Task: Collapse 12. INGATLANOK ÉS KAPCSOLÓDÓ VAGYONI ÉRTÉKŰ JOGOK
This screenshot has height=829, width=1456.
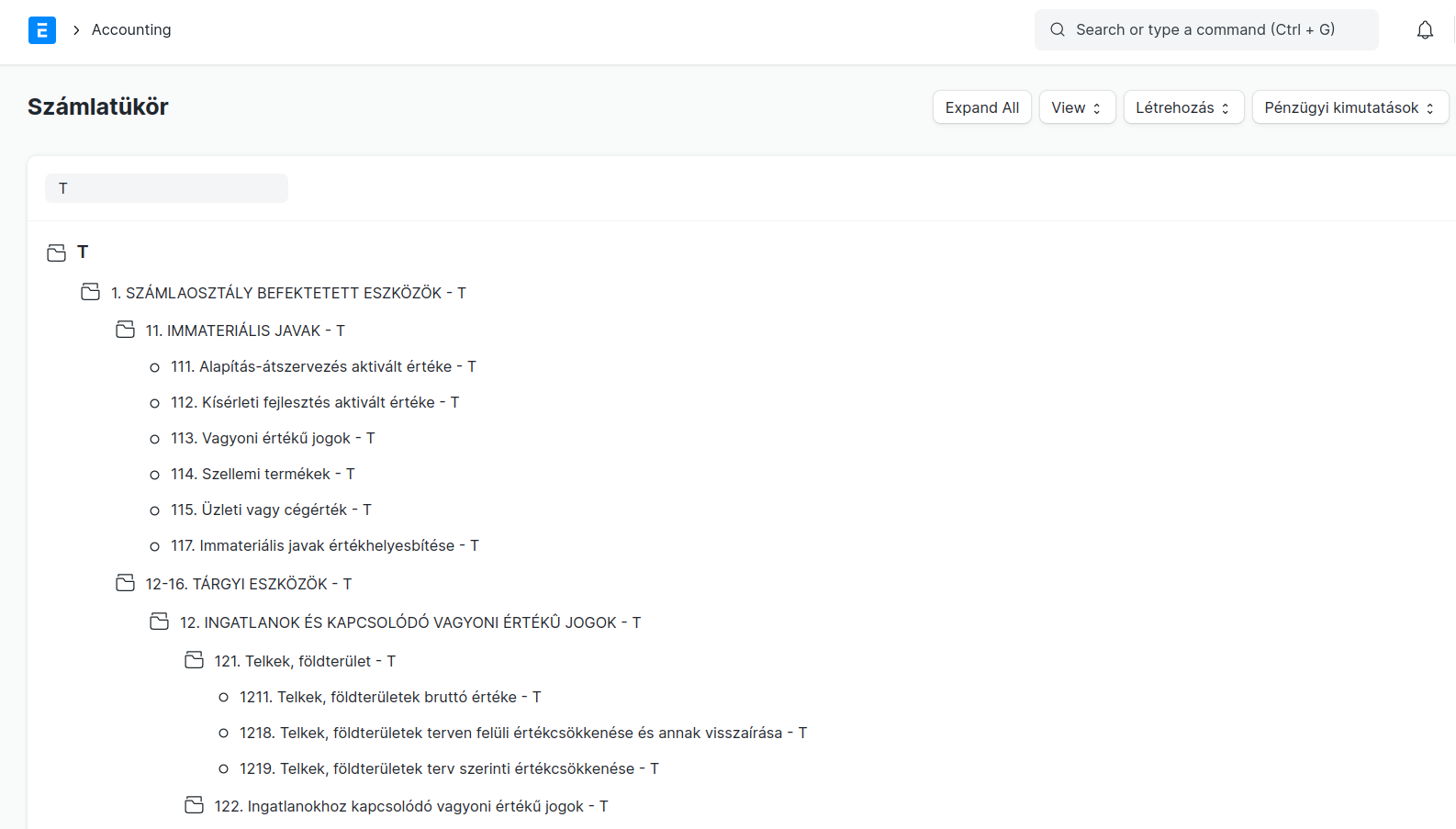Action: tap(160, 622)
